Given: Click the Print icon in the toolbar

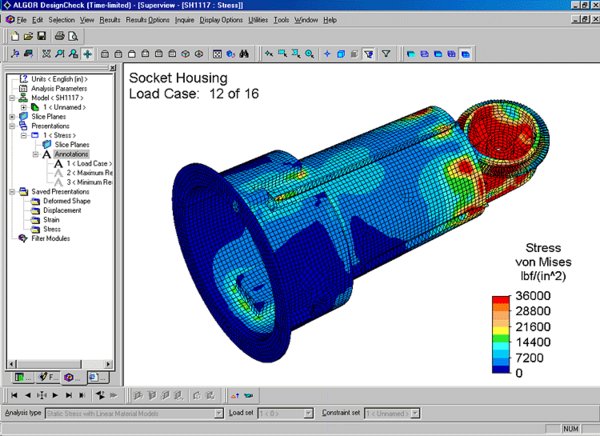Looking at the screenshot, I should point(59,35).
